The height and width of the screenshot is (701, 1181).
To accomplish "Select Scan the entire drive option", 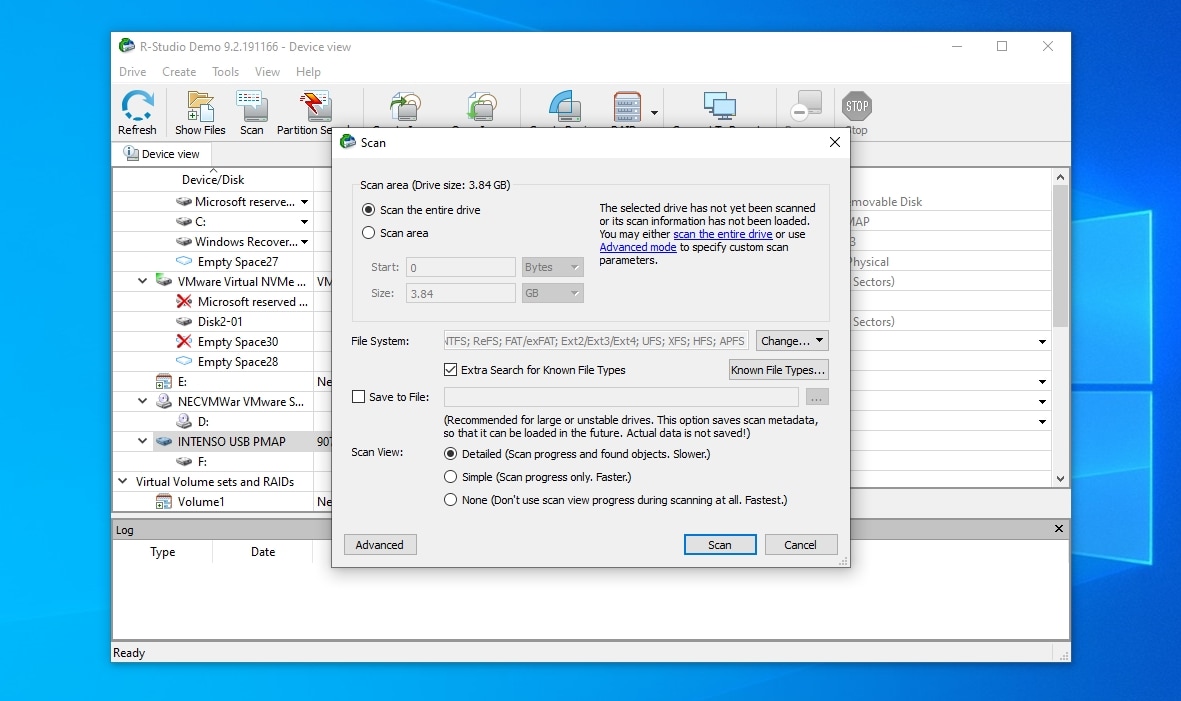I will pyautogui.click(x=368, y=210).
